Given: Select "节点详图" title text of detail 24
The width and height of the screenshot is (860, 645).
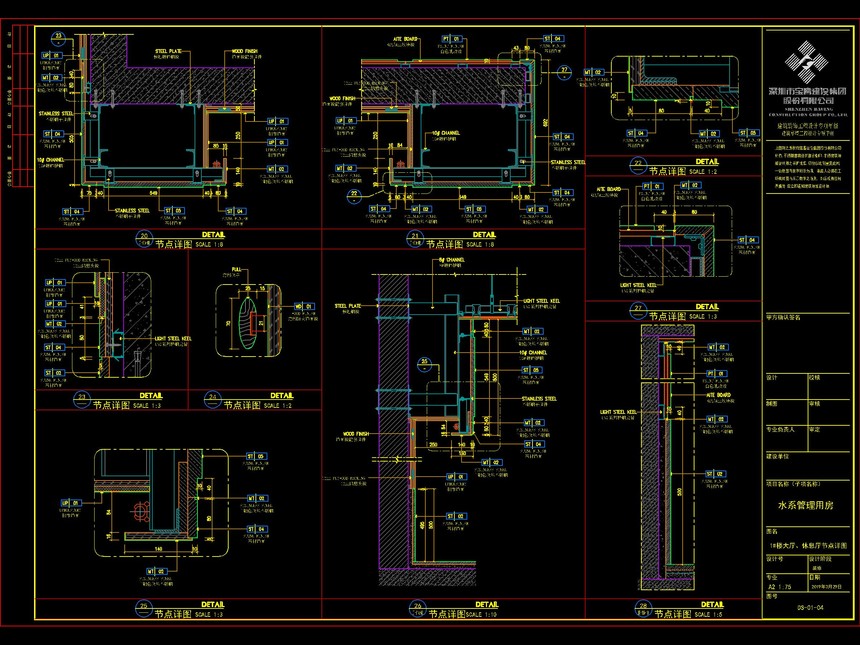Looking at the screenshot, I should click(242, 405).
